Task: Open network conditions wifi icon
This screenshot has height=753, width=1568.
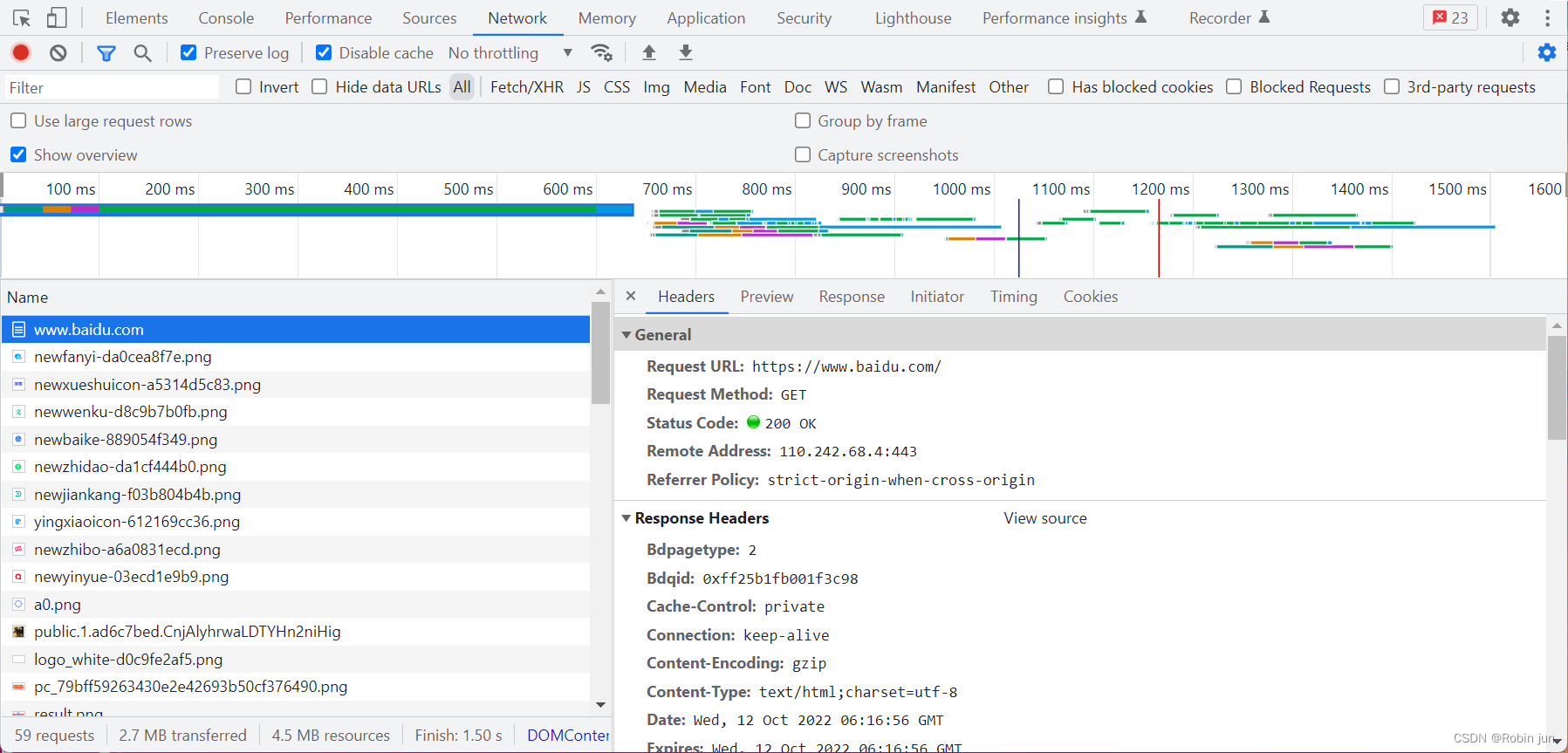Action: click(601, 53)
